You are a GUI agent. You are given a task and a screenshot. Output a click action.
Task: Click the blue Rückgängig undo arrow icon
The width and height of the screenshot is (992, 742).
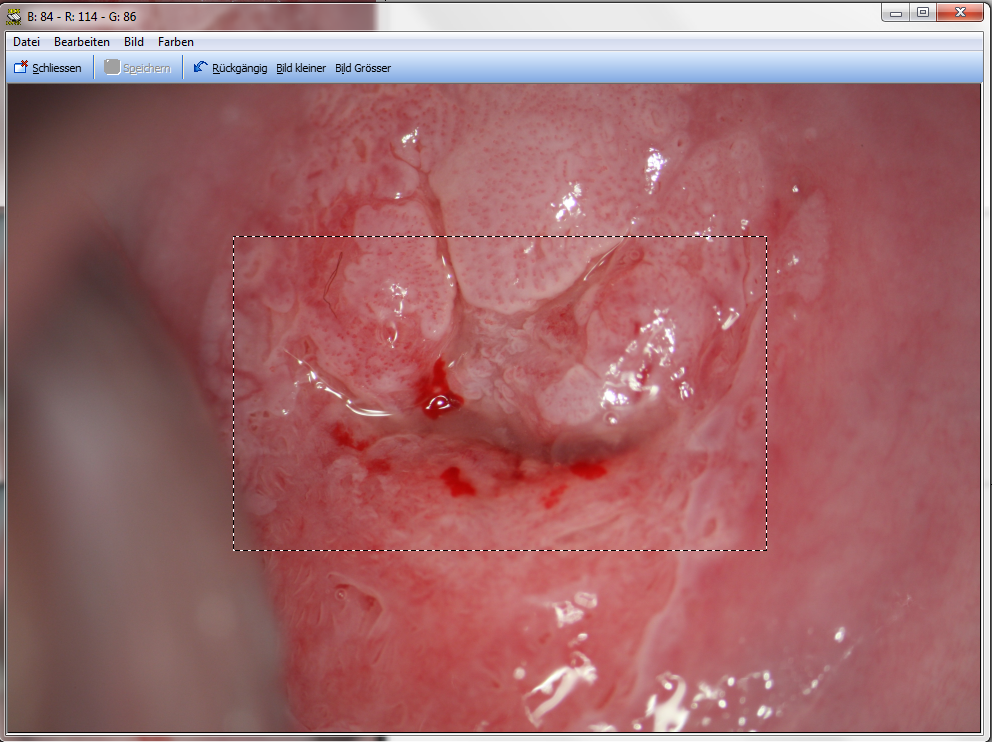click(201, 68)
